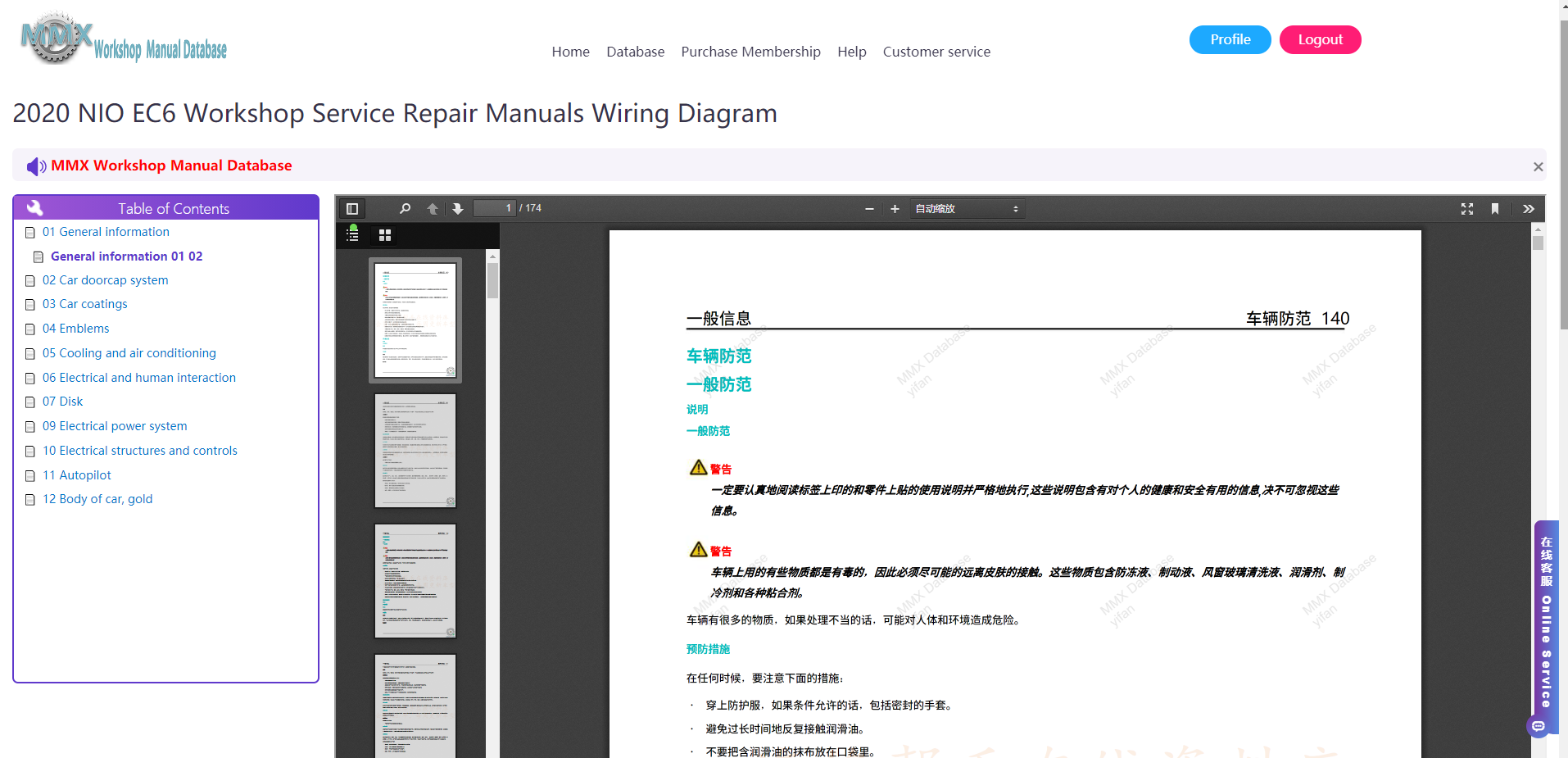Select the second page thumbnail
This screenshot has width=1568, height=758.
point(415,451)
